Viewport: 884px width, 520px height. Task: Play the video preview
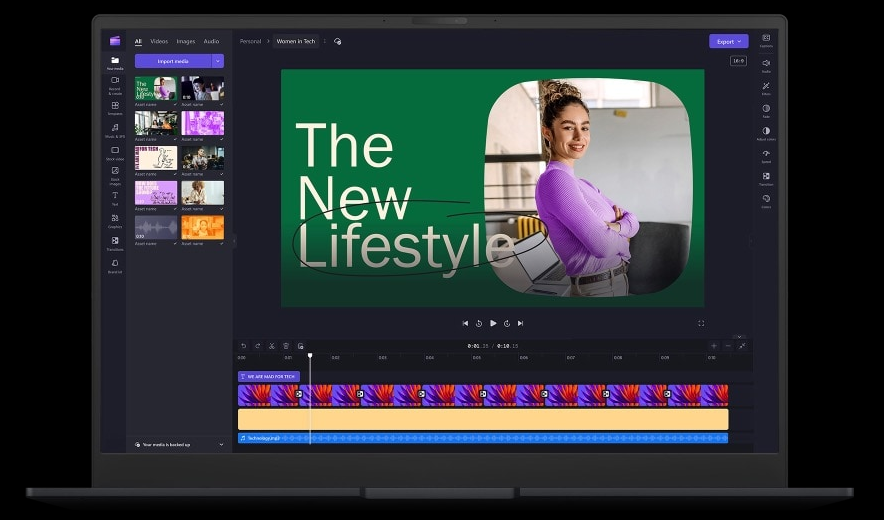[x=493, y=323]
